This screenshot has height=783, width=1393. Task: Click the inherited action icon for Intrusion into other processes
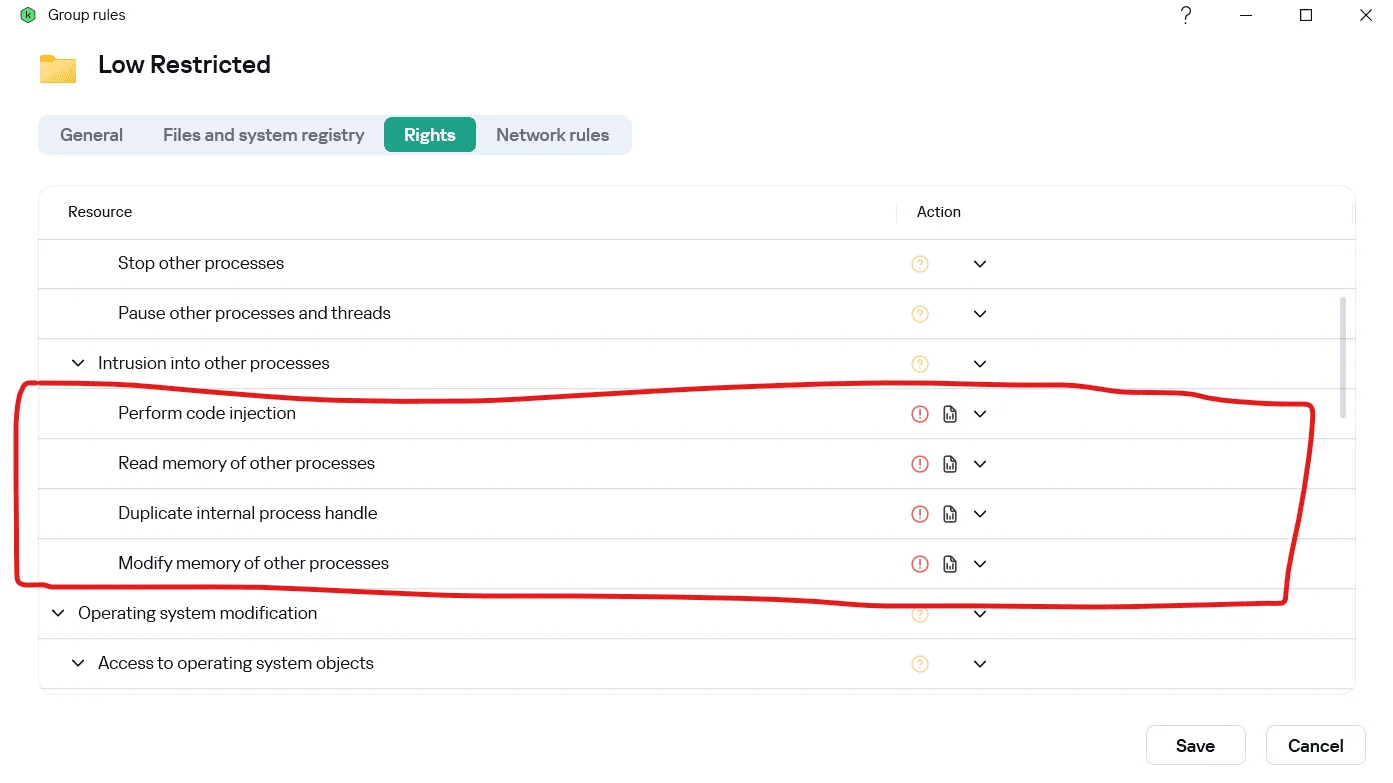(920, 364)
